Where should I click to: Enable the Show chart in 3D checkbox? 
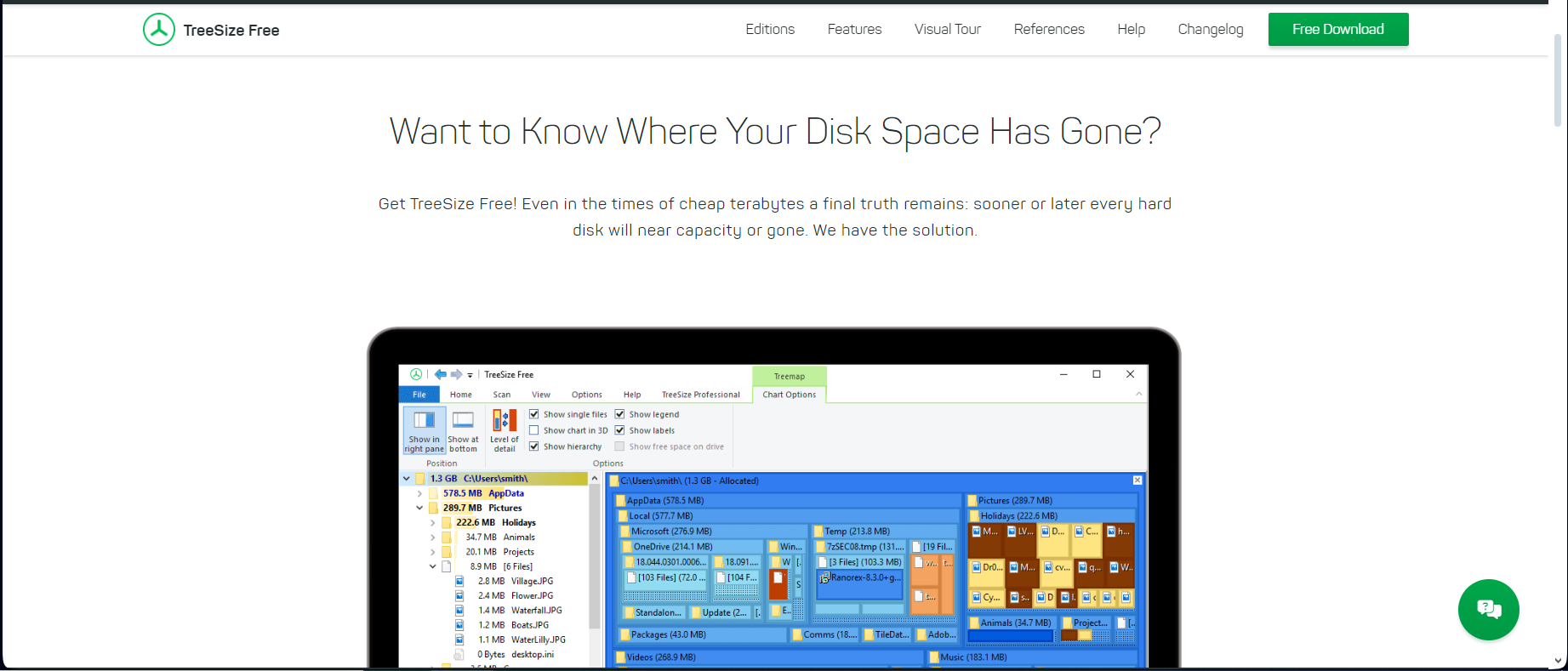(534, 430)
